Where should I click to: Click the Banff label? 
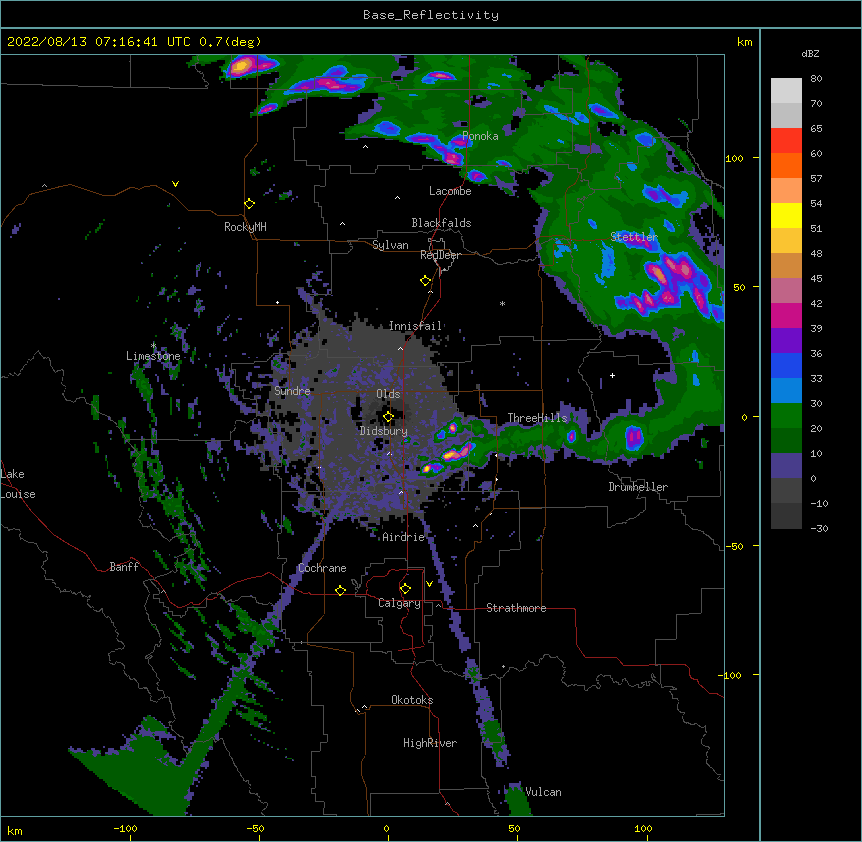coord(124,567)
